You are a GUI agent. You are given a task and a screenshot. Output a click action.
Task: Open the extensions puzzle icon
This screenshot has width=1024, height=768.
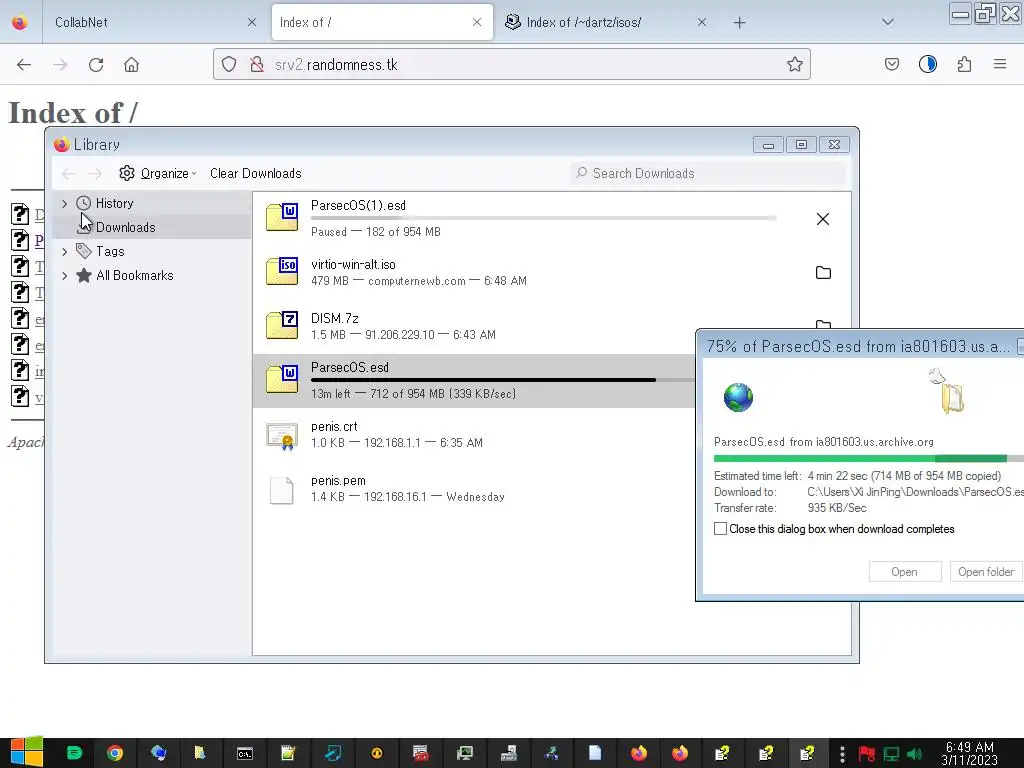[964, 64]
